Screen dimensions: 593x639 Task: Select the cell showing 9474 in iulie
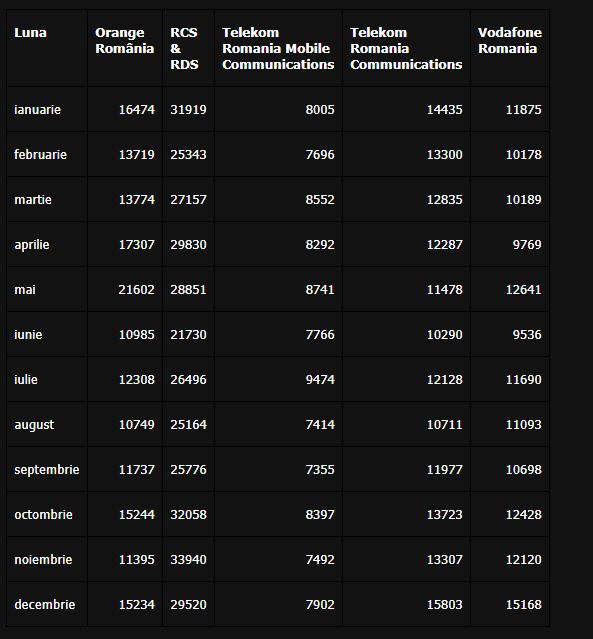point(320,379)
